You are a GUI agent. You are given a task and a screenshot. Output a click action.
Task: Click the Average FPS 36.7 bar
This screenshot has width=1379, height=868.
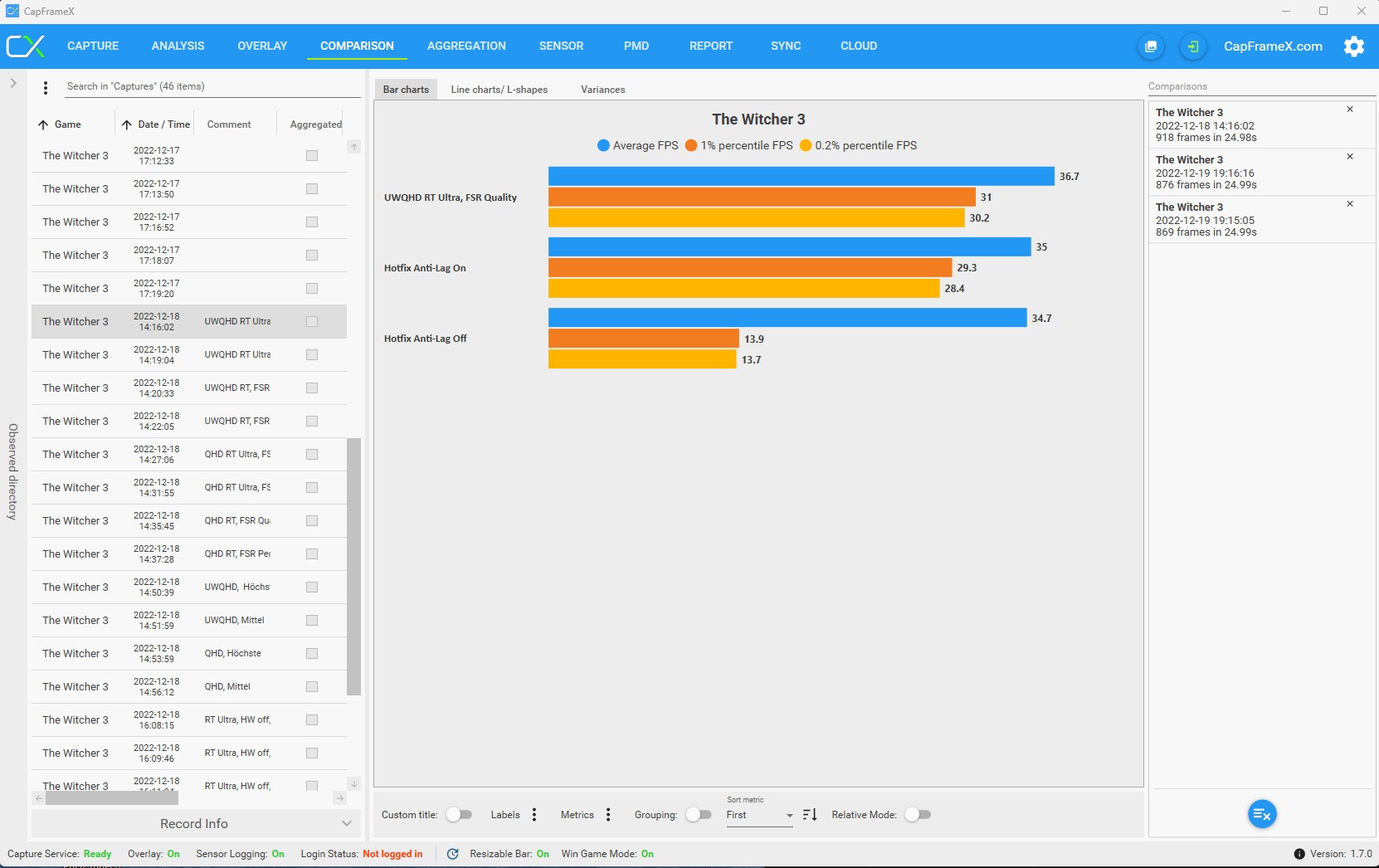click(801, 176)
